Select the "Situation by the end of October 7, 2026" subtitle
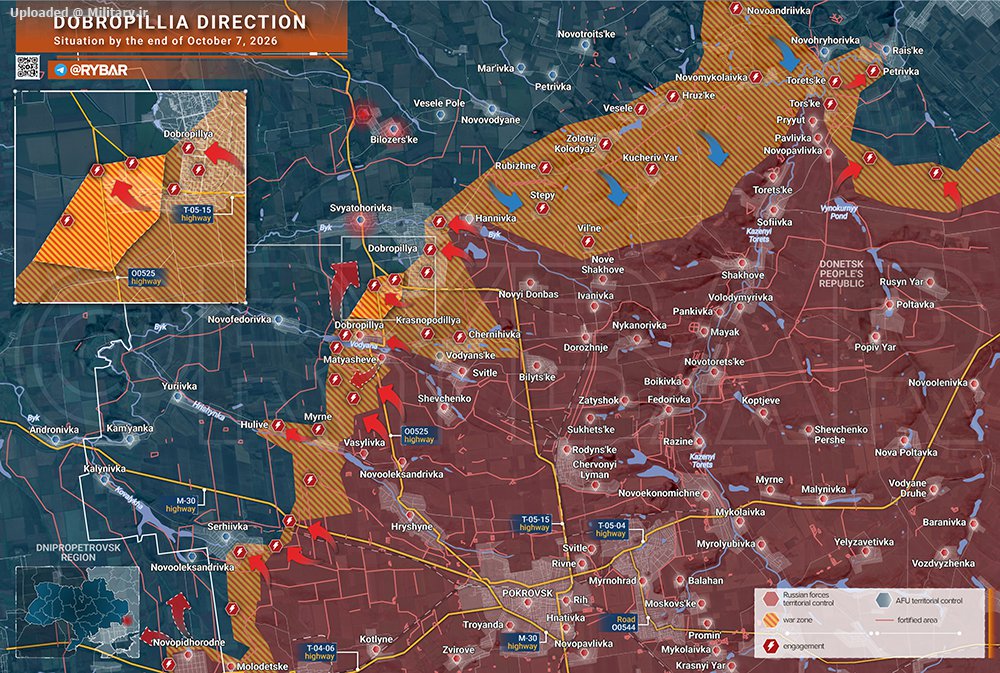The width and height of the screenshot is (1000, 673). click(165, 41)
